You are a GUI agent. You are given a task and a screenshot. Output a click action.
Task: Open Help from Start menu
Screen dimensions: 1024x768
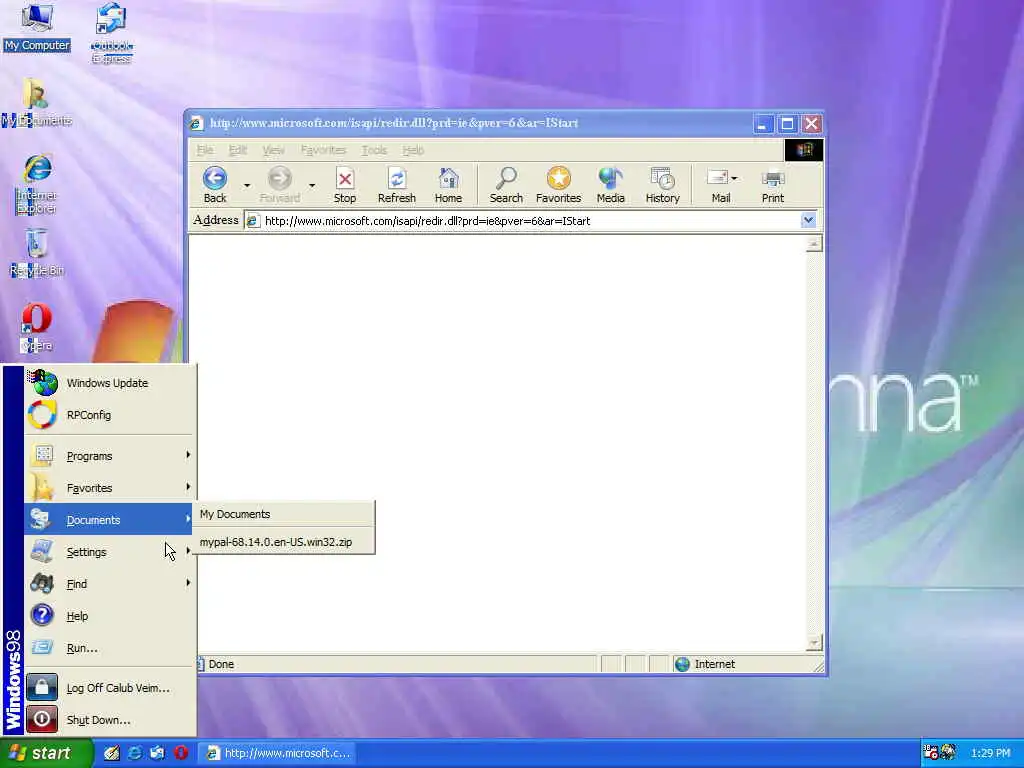(x=110, y=616)
